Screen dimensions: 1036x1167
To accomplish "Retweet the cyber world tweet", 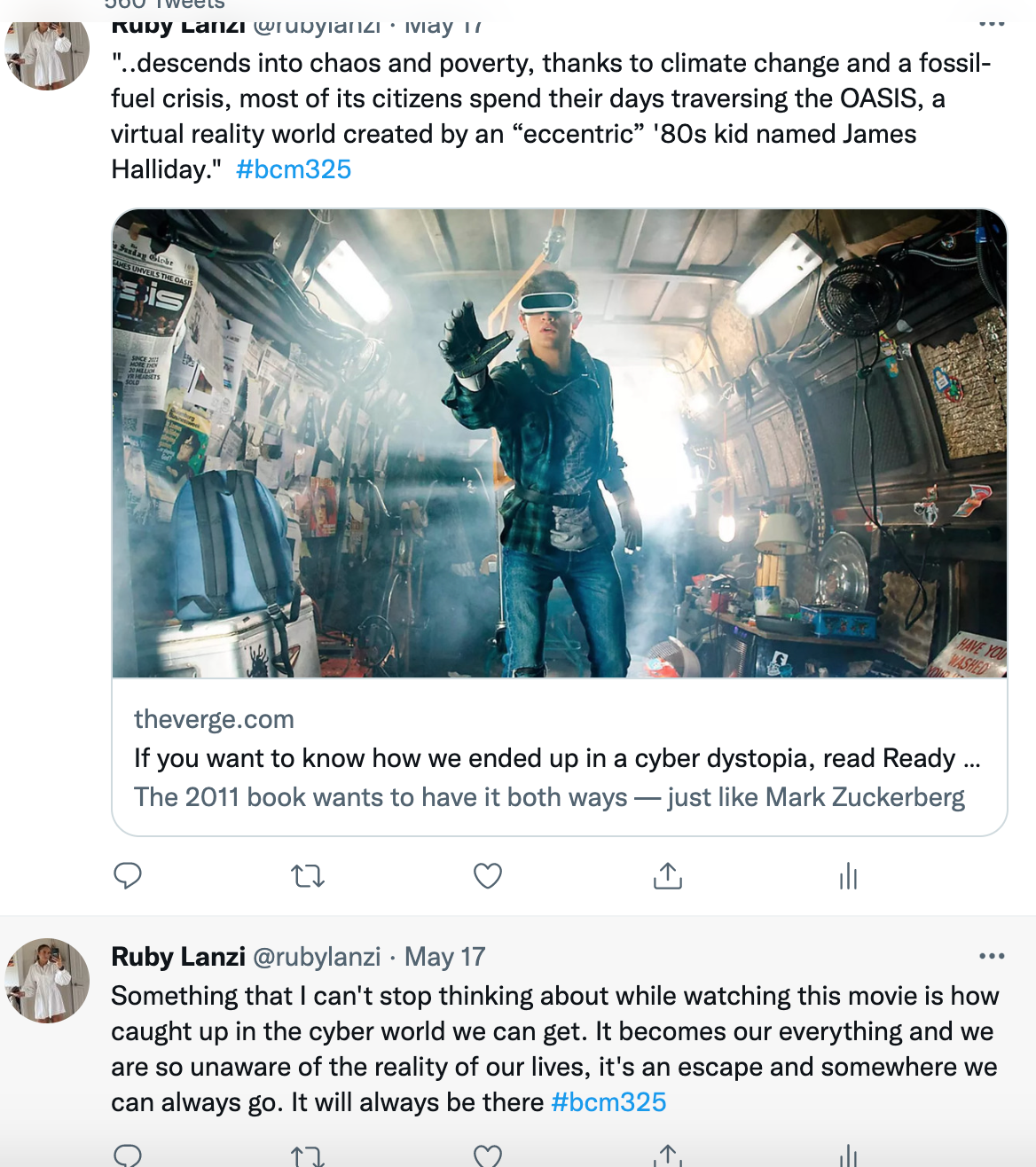I will tap(308, 1155).
